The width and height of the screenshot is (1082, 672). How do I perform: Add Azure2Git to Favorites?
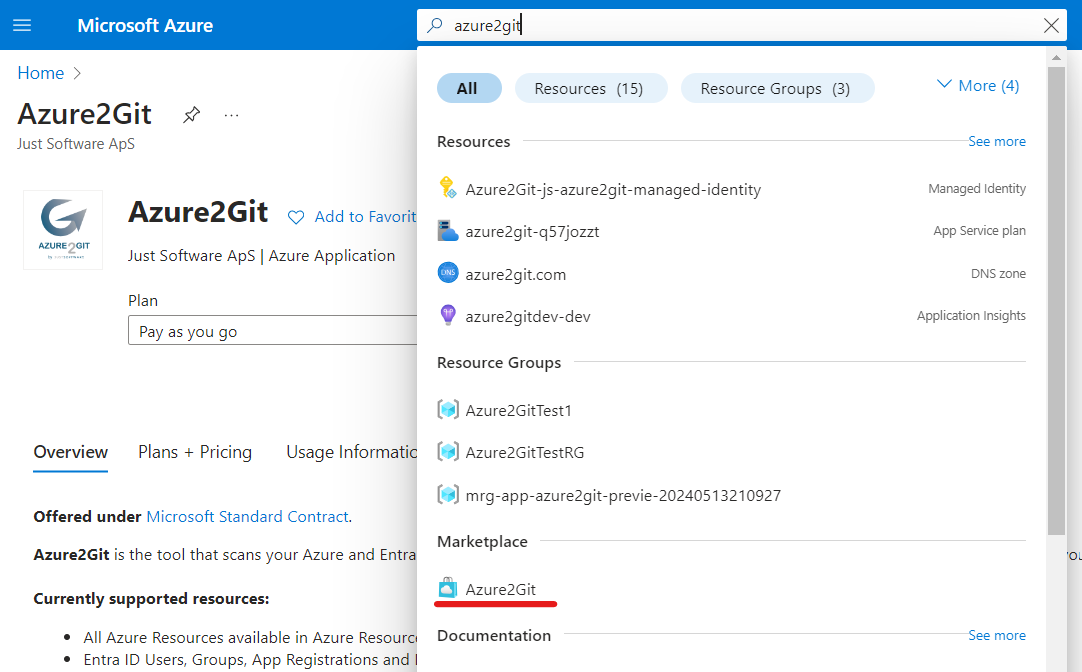[352, 216]
